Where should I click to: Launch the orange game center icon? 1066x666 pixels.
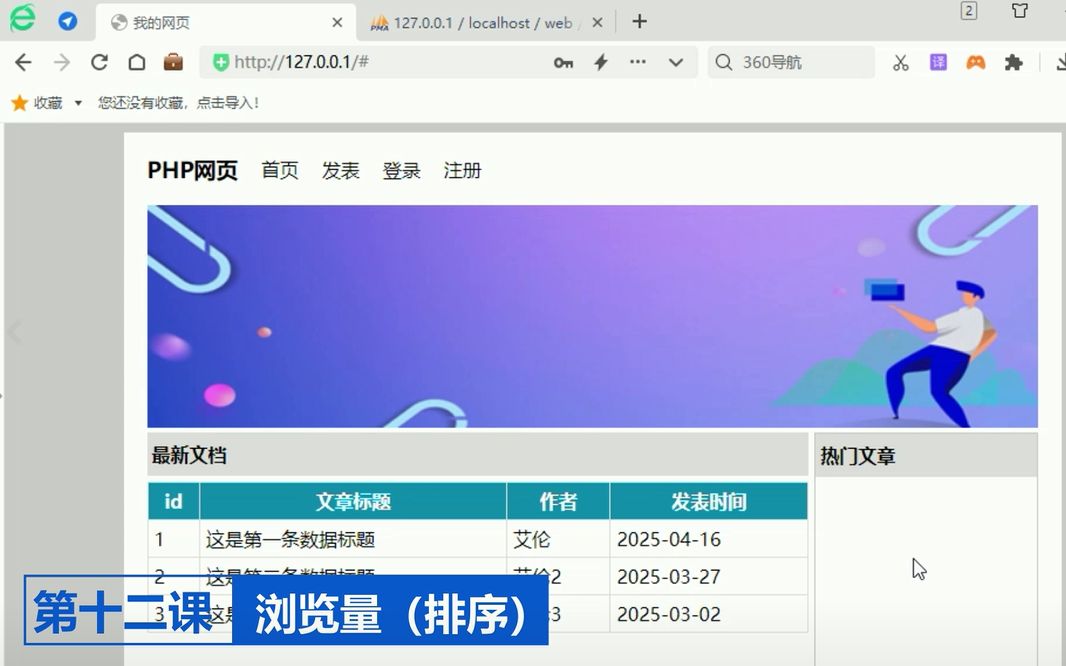(x=976, y=62)
